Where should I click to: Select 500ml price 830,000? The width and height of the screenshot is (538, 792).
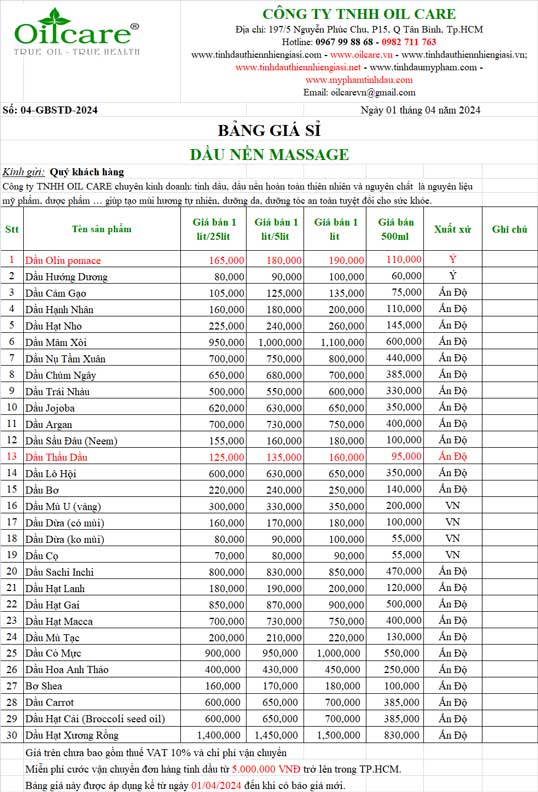point(402,735)
